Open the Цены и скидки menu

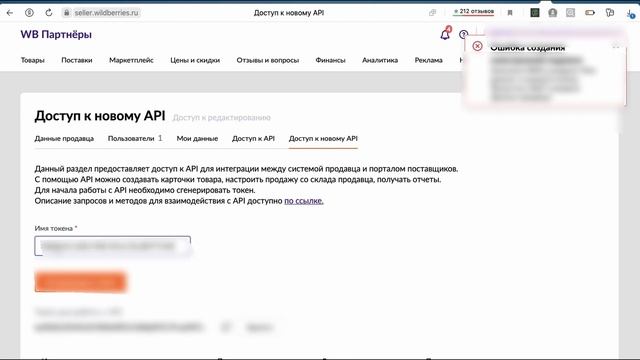click(195, 60)
